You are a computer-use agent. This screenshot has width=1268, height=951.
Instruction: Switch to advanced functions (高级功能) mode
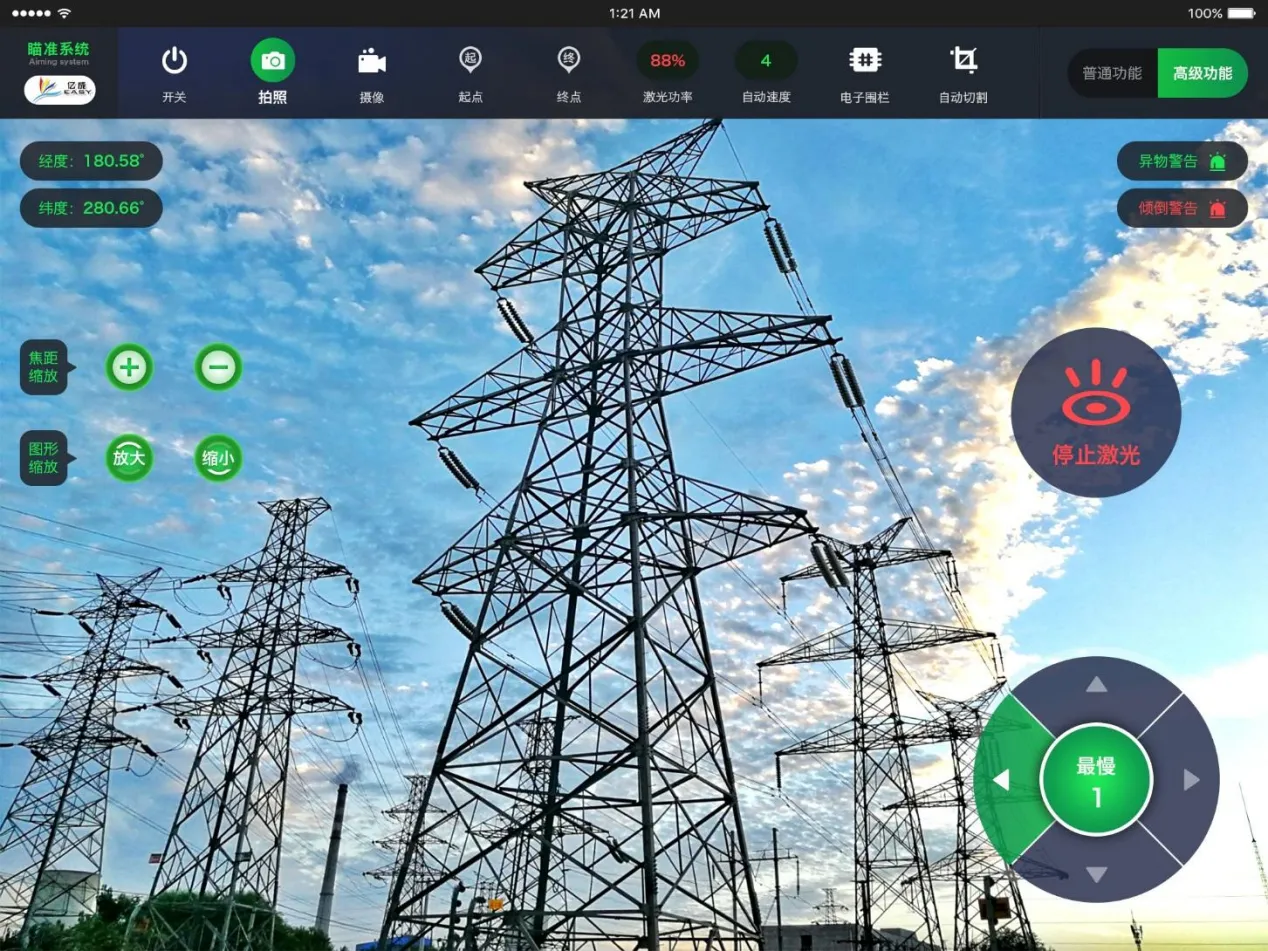[1202, 74]
